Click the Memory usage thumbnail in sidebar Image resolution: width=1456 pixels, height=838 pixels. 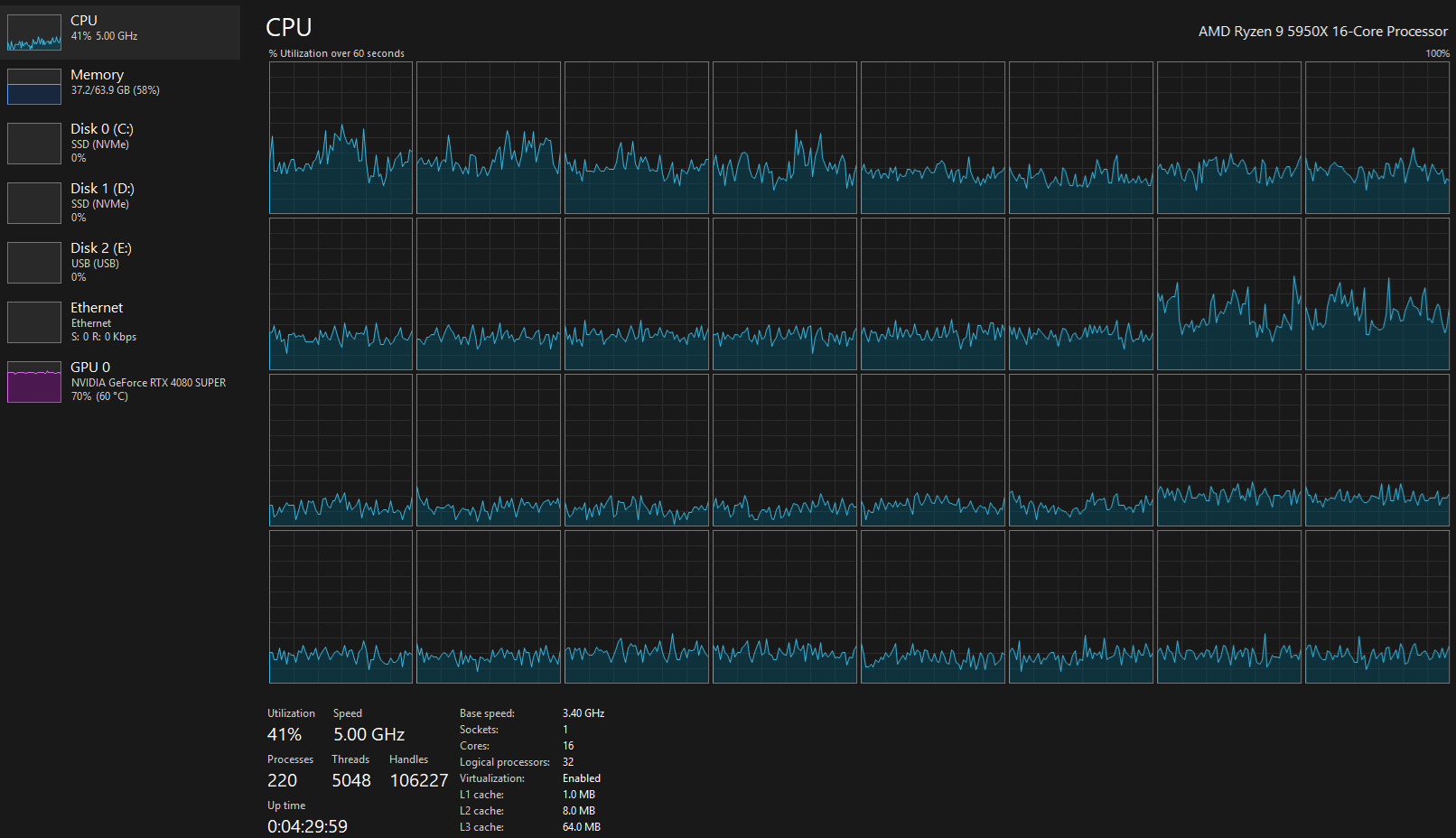coord(34,87)
